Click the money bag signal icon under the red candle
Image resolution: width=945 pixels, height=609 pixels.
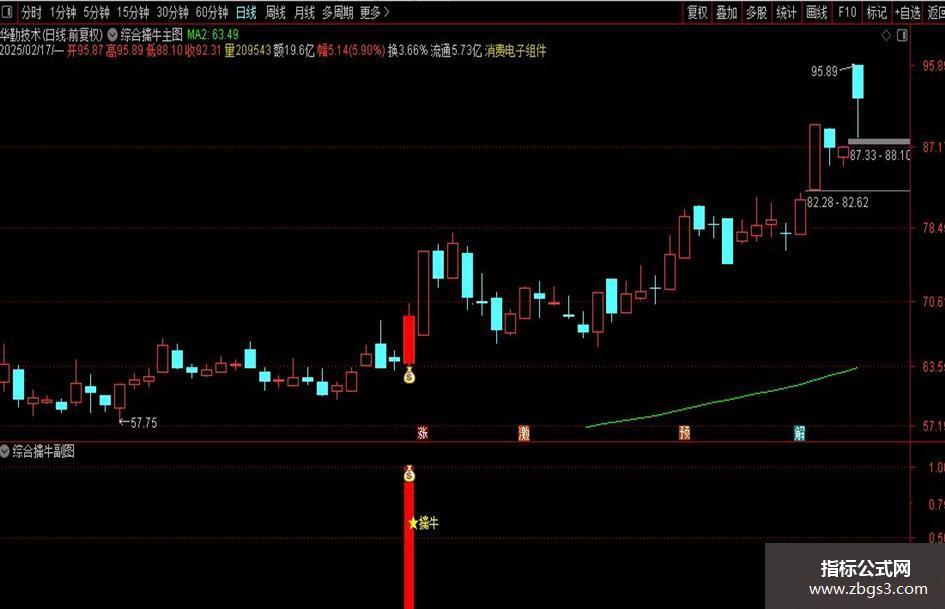pyautogui.click(x=409, y=377)
